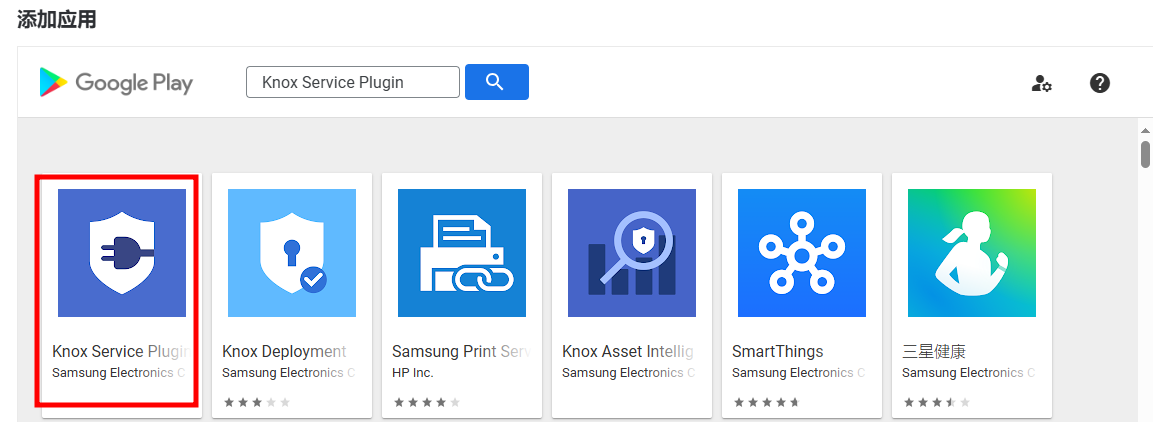Click the star rating under SmartThings

pyautogui.click(x=766, y=402)
